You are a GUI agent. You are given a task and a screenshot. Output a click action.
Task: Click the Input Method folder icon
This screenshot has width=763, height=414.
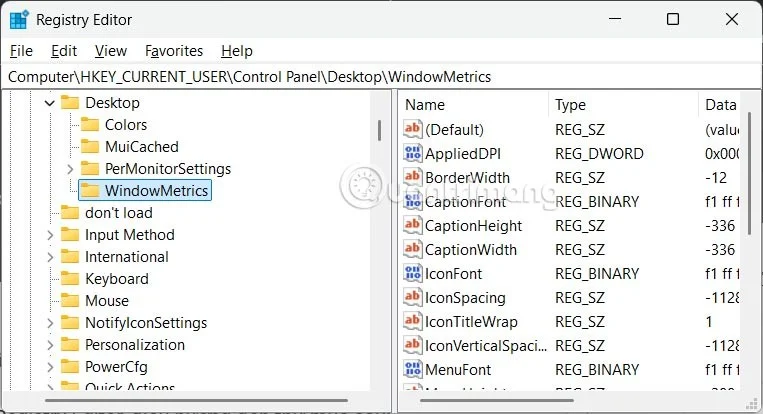pos(70,234)
